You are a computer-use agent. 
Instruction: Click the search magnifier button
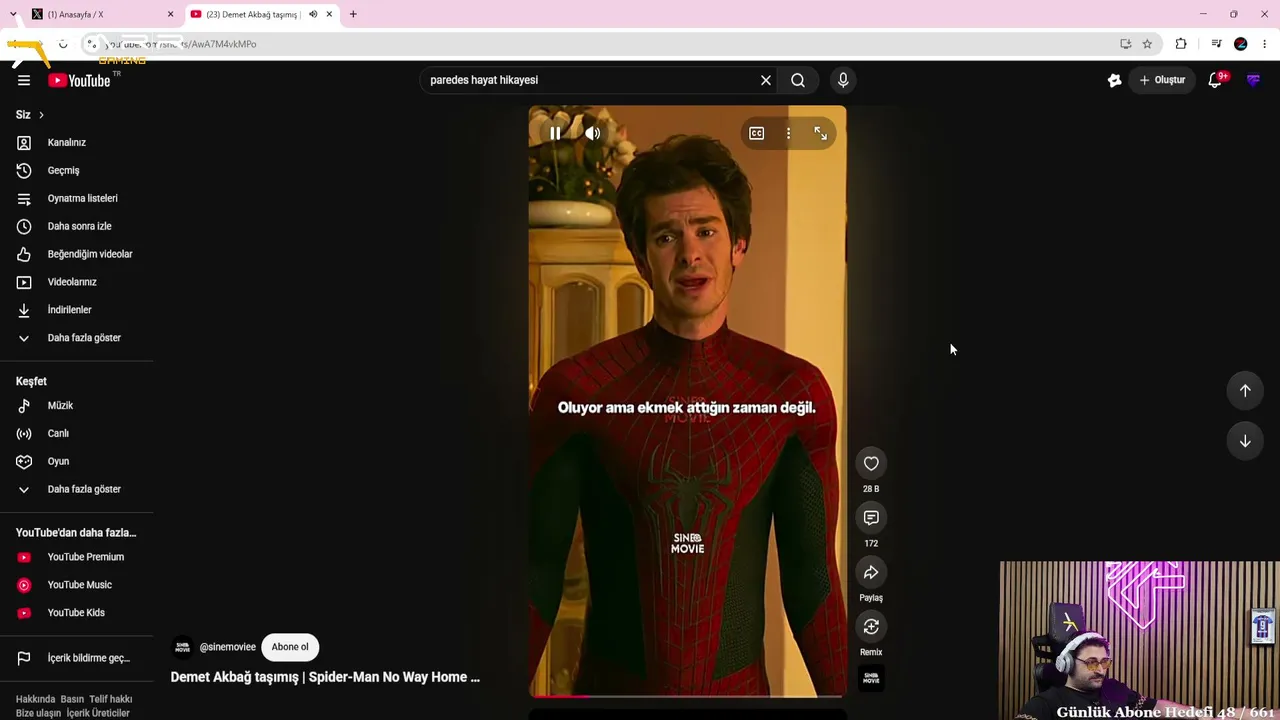click(798, 80)
